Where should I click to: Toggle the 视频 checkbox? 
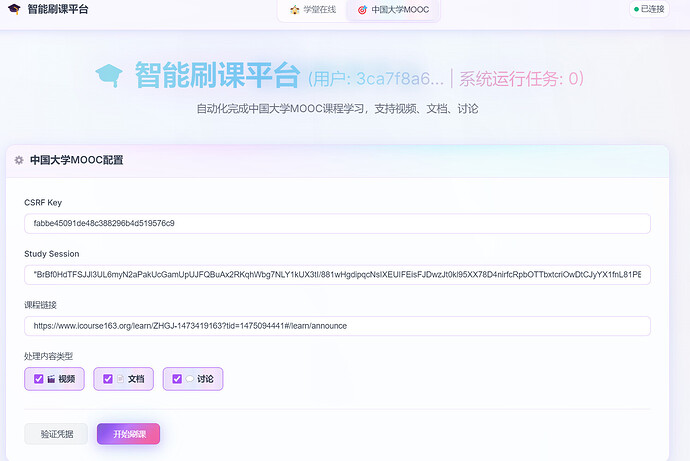(x=39, y=379)
